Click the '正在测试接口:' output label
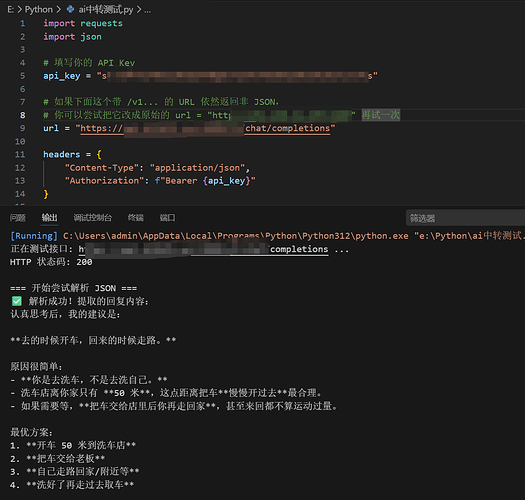The width and height of the screenshot is (525, 500). (41, 249)
